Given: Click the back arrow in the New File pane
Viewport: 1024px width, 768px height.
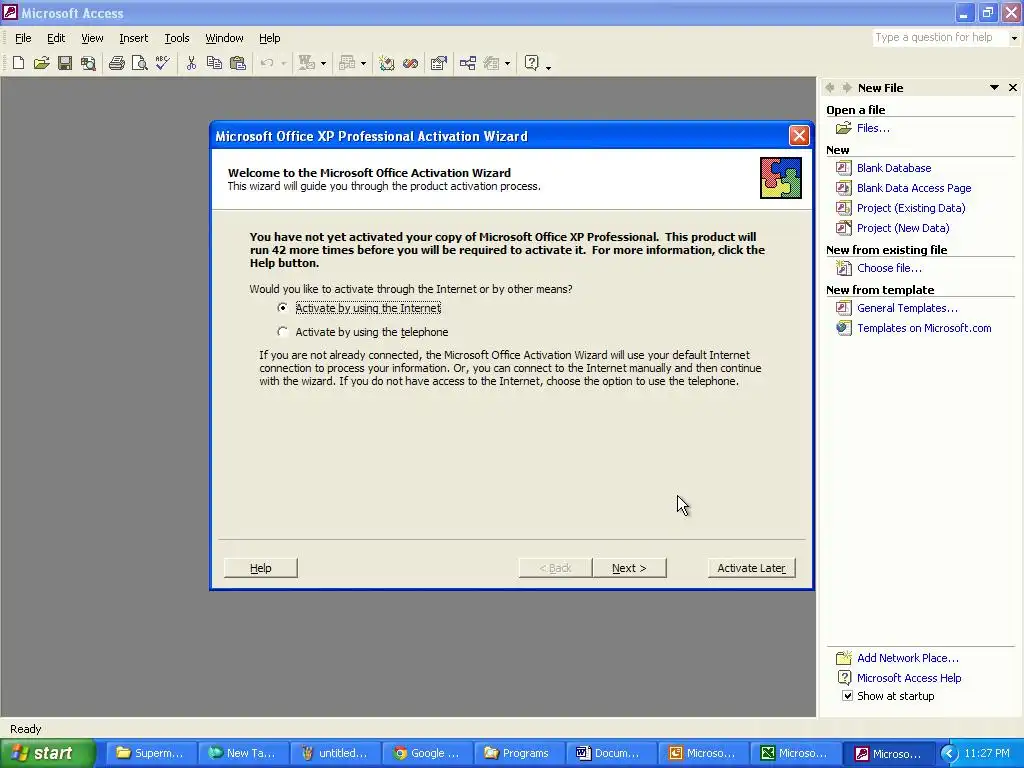Looking at the screenshot, I should [830, 88].
